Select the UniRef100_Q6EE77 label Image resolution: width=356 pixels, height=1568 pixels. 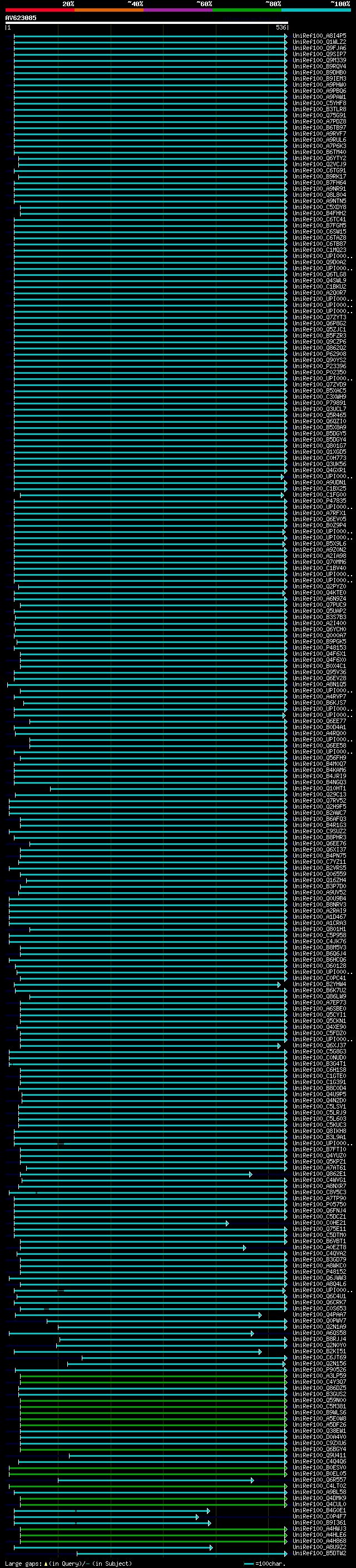(x=319, y=721)
